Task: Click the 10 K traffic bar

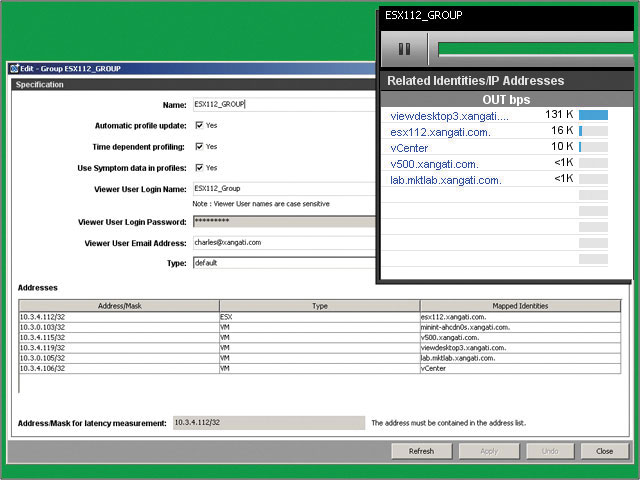Action: point(593,147)
